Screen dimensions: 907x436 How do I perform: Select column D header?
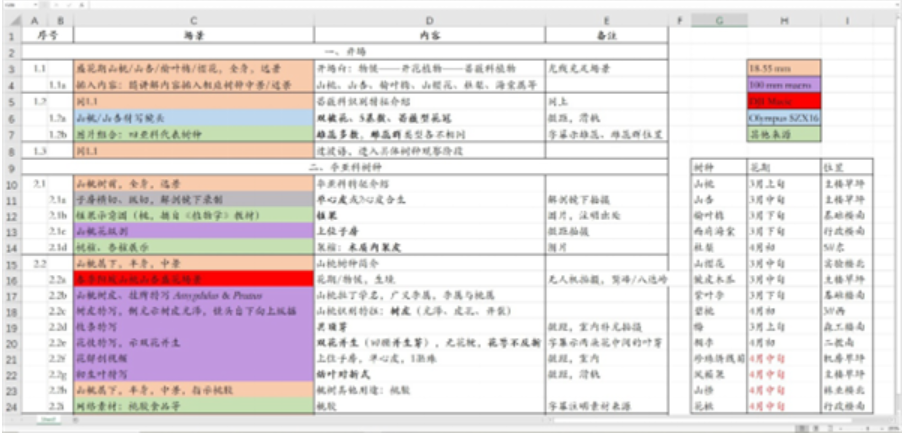[x=430, y=21]
